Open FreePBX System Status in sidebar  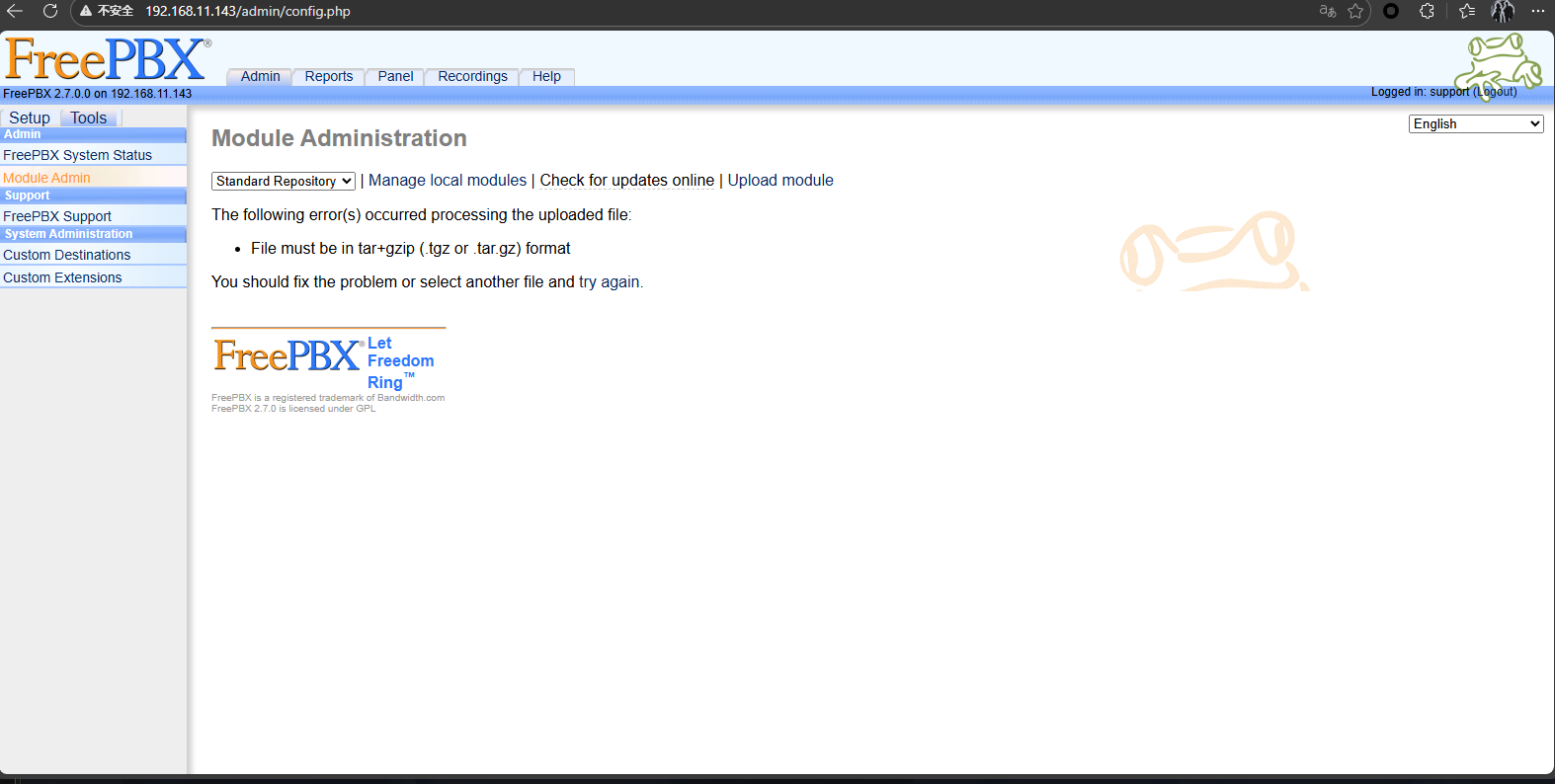93,155
